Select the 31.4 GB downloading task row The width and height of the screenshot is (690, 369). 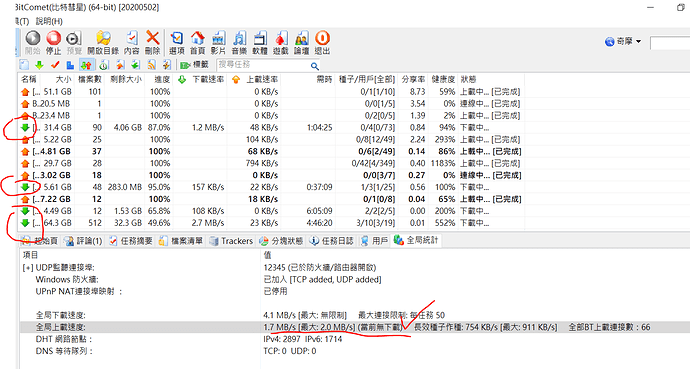271,128
